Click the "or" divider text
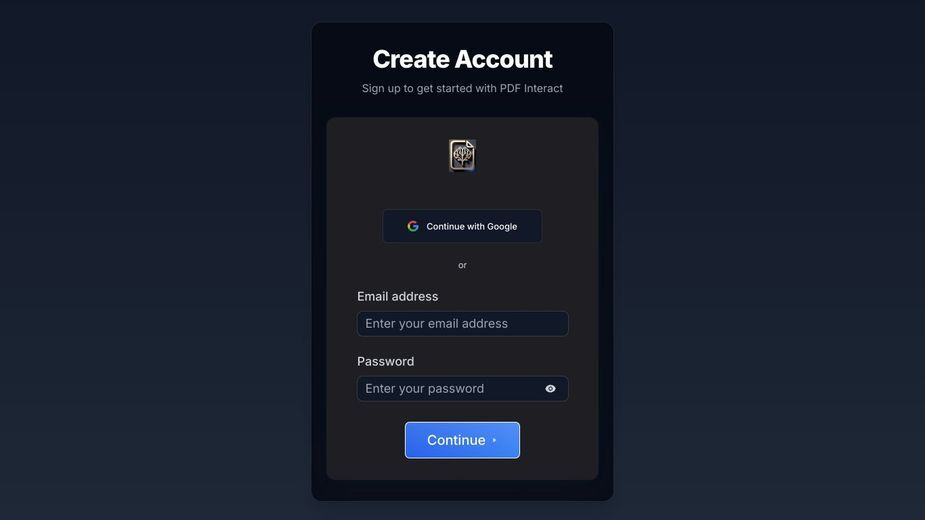This screenshot has width=925, height=520. click(462, 265)
